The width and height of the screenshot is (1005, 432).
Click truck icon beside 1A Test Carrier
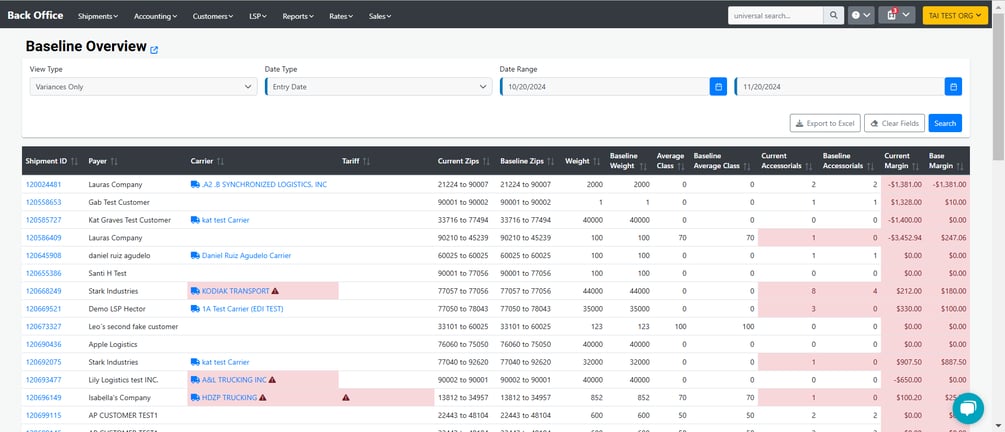pyautogui.click(x=195, y=309)
